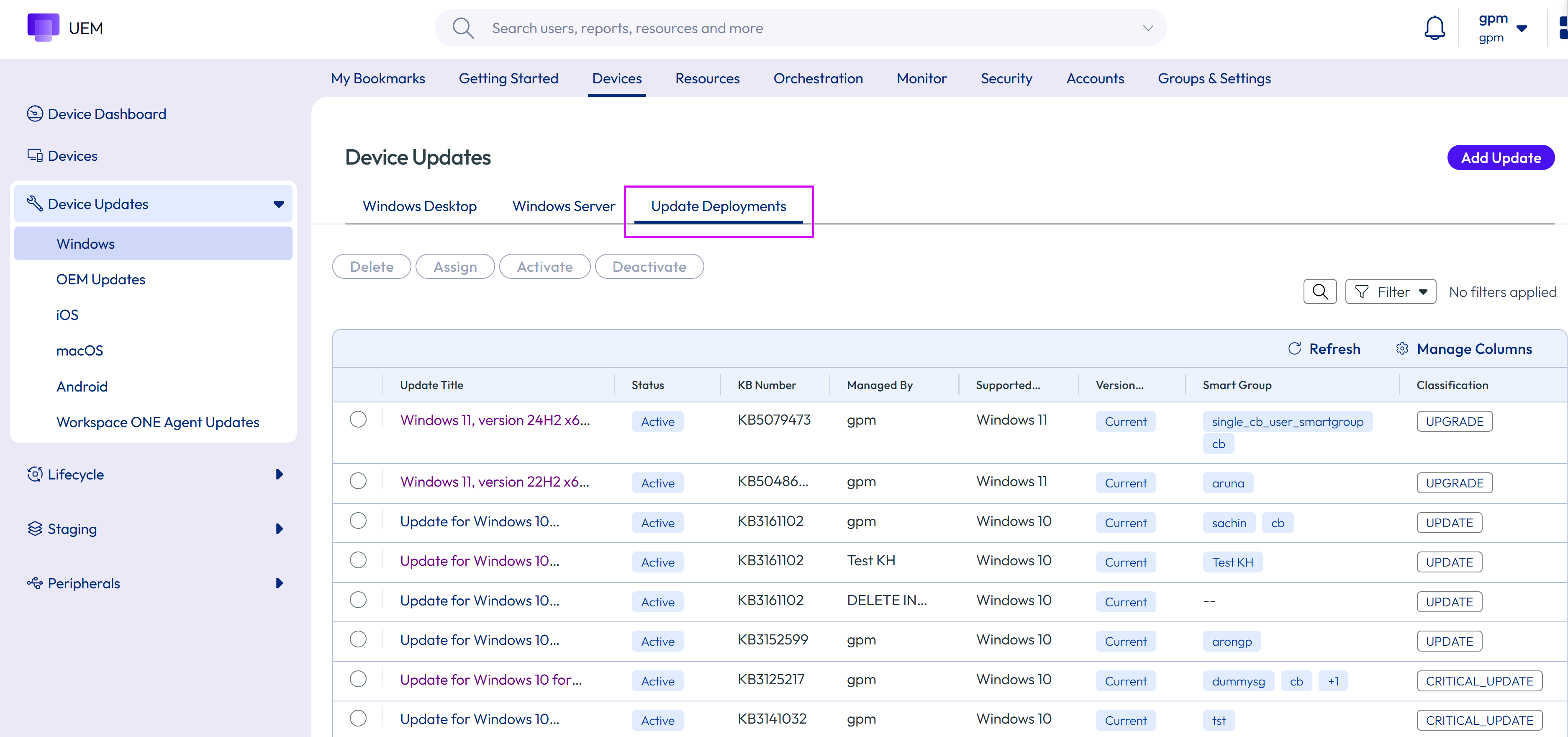Expand the Lifecycle section arrow
The width and height of the screenshot is (1568, 737).
[x=280, y=474]
